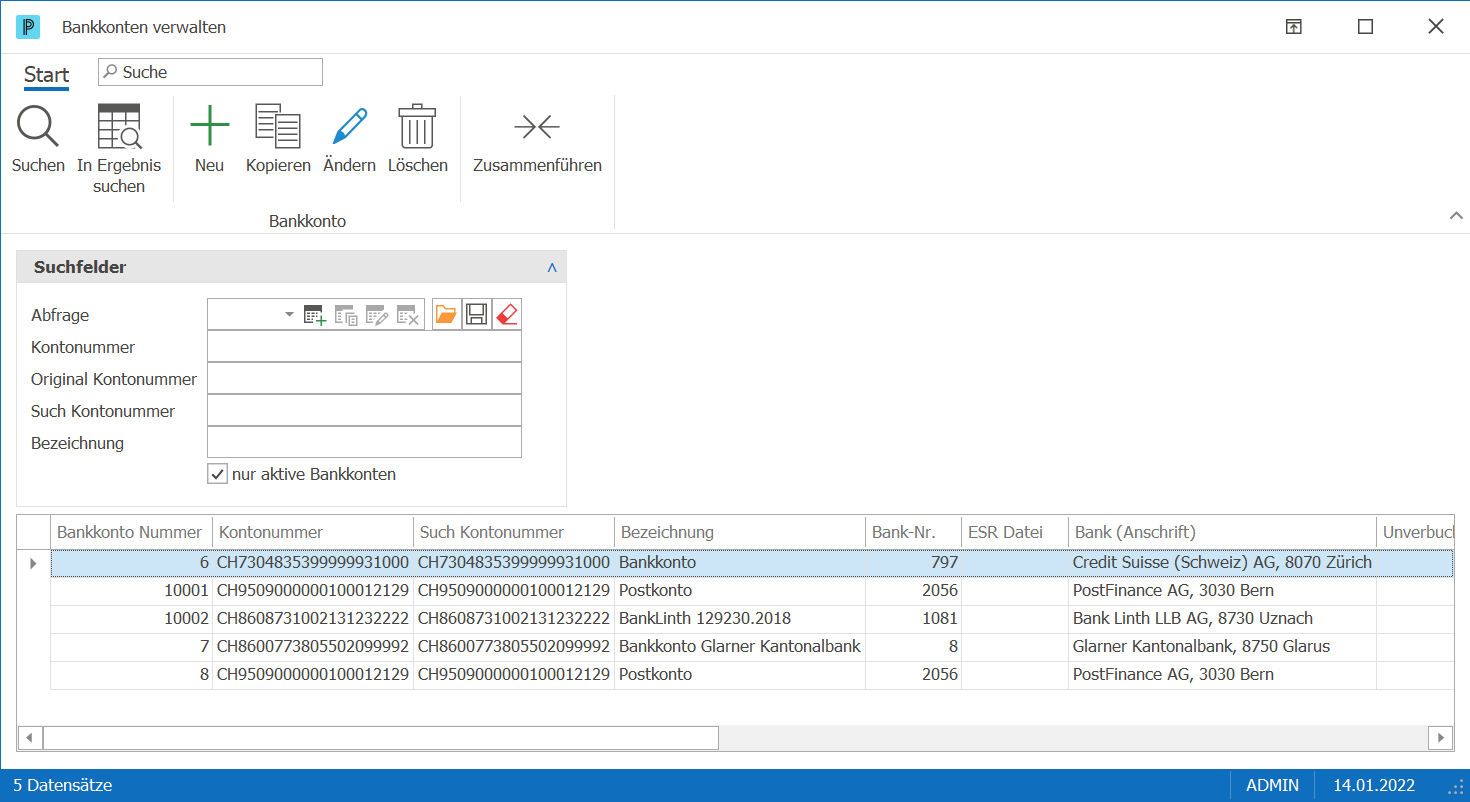Click the delete Abfrage icon
Viewport: 1470px width, 802px height.
click(x=407, y=315)
